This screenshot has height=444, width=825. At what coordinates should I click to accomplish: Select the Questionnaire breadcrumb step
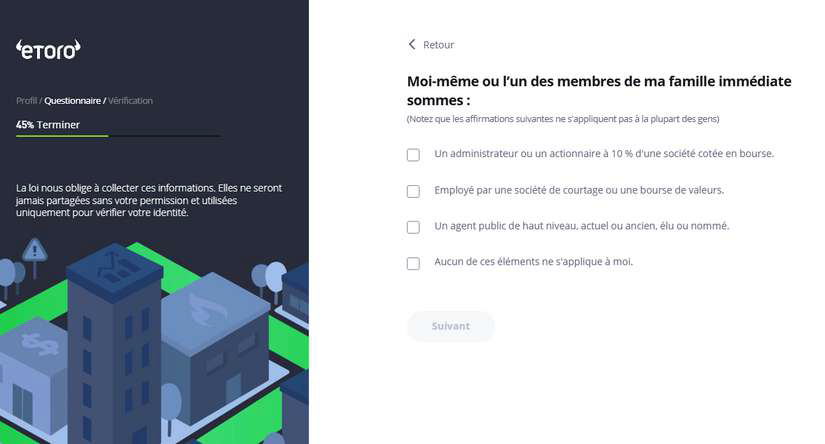[x=73, y=101]
